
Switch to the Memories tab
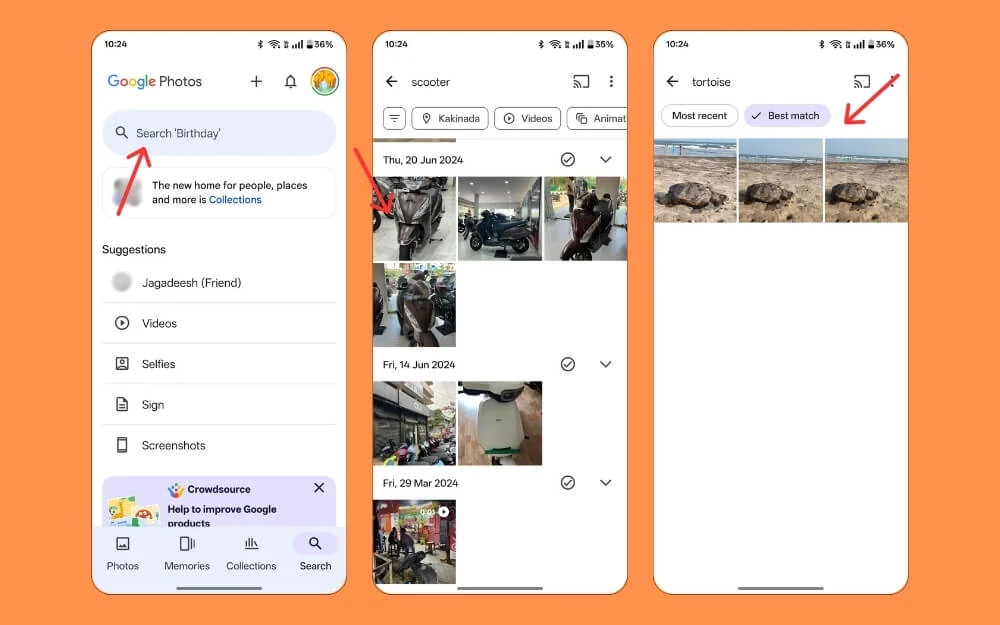click(x=187, y=553)
